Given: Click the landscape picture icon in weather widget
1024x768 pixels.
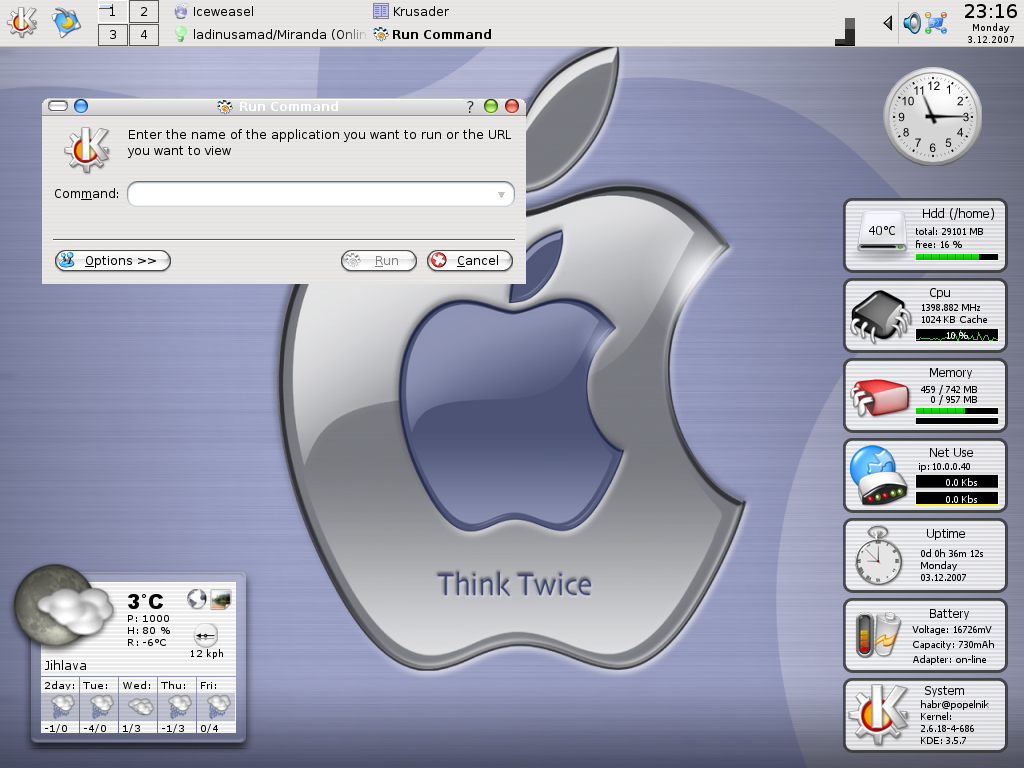Looking at the screenshot, I should (221, 599).
